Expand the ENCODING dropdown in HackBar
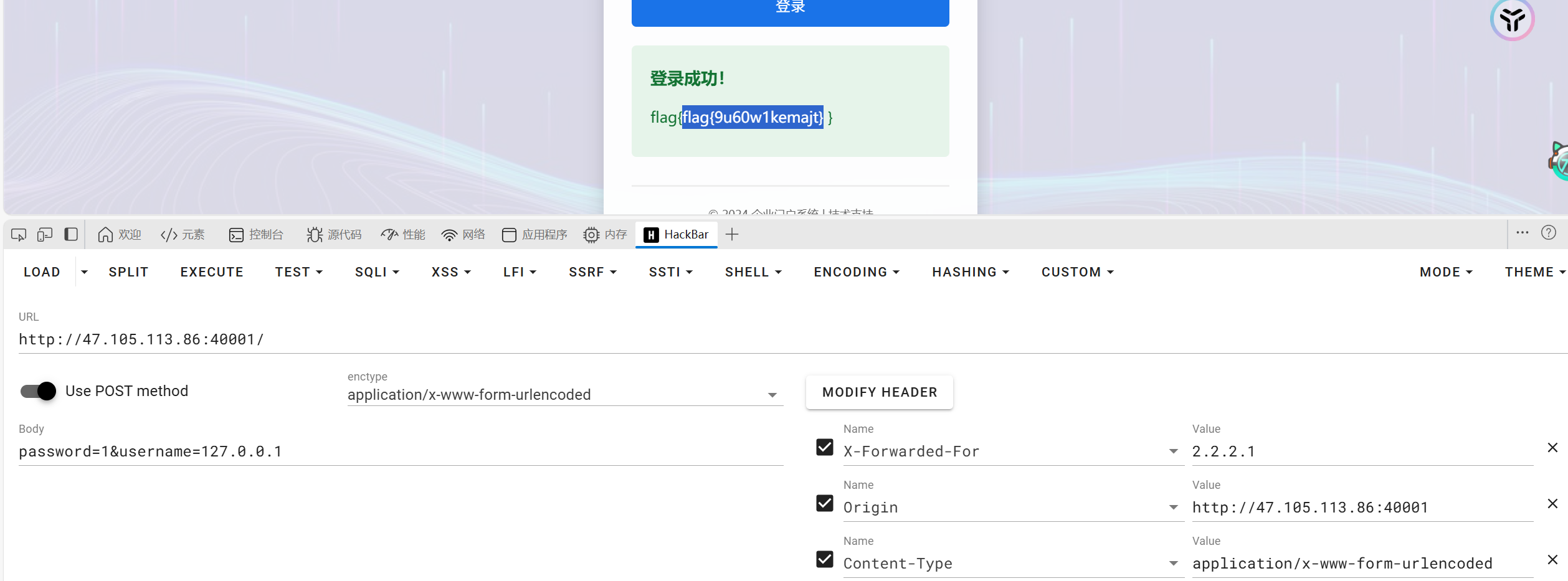Screen dimensions: 1568x581 coord(856,272)
